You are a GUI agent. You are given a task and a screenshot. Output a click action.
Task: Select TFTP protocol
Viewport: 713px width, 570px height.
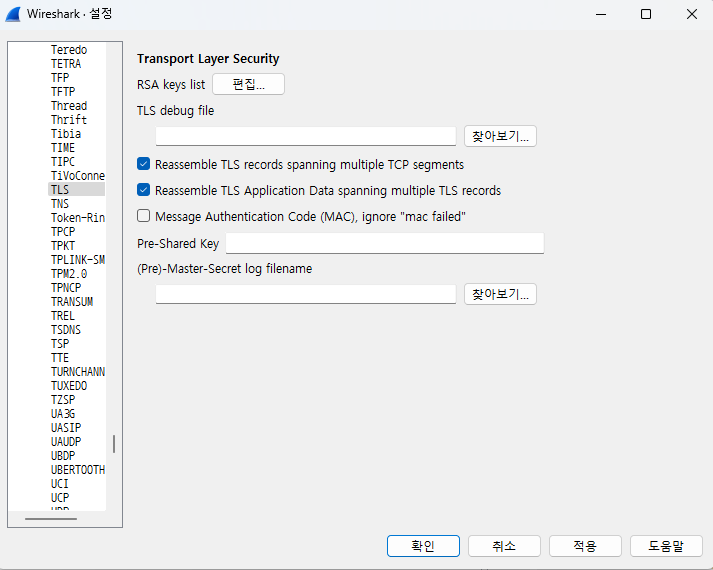click(x=63, y=92)
